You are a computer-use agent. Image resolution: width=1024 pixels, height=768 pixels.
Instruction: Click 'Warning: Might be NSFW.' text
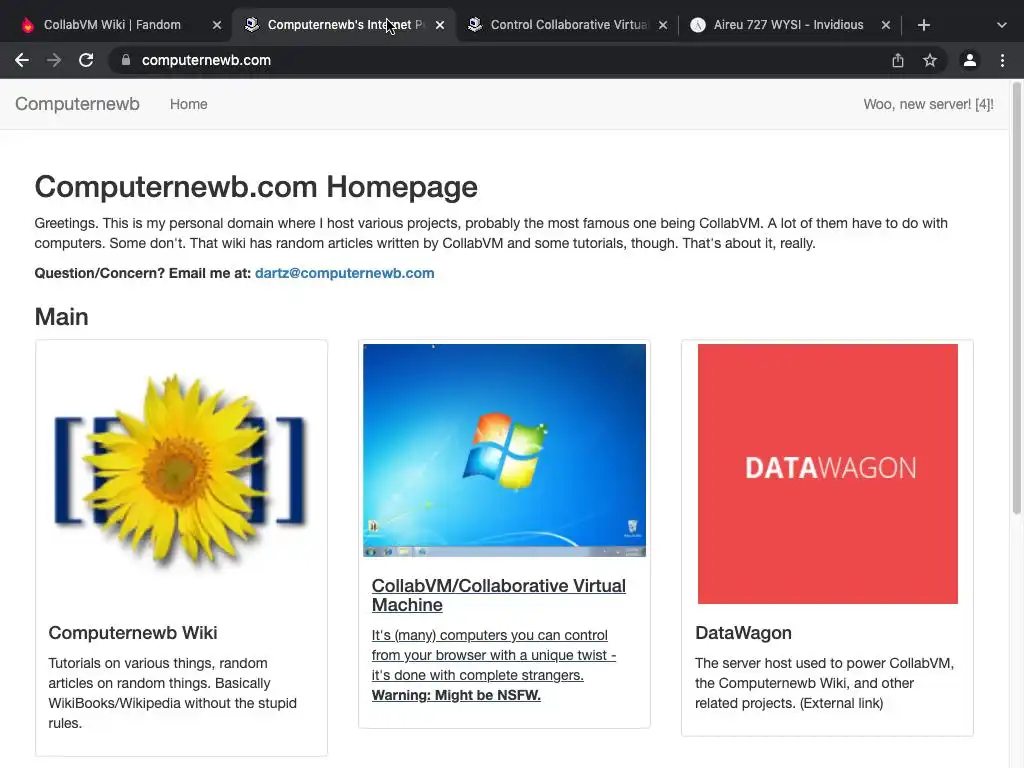click(456, 696)
